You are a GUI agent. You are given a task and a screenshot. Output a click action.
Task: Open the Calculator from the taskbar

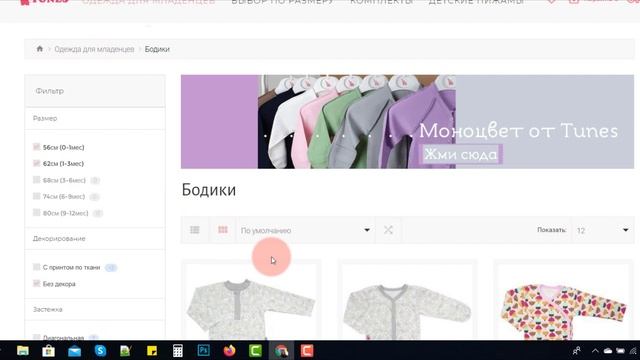[178, 351]
